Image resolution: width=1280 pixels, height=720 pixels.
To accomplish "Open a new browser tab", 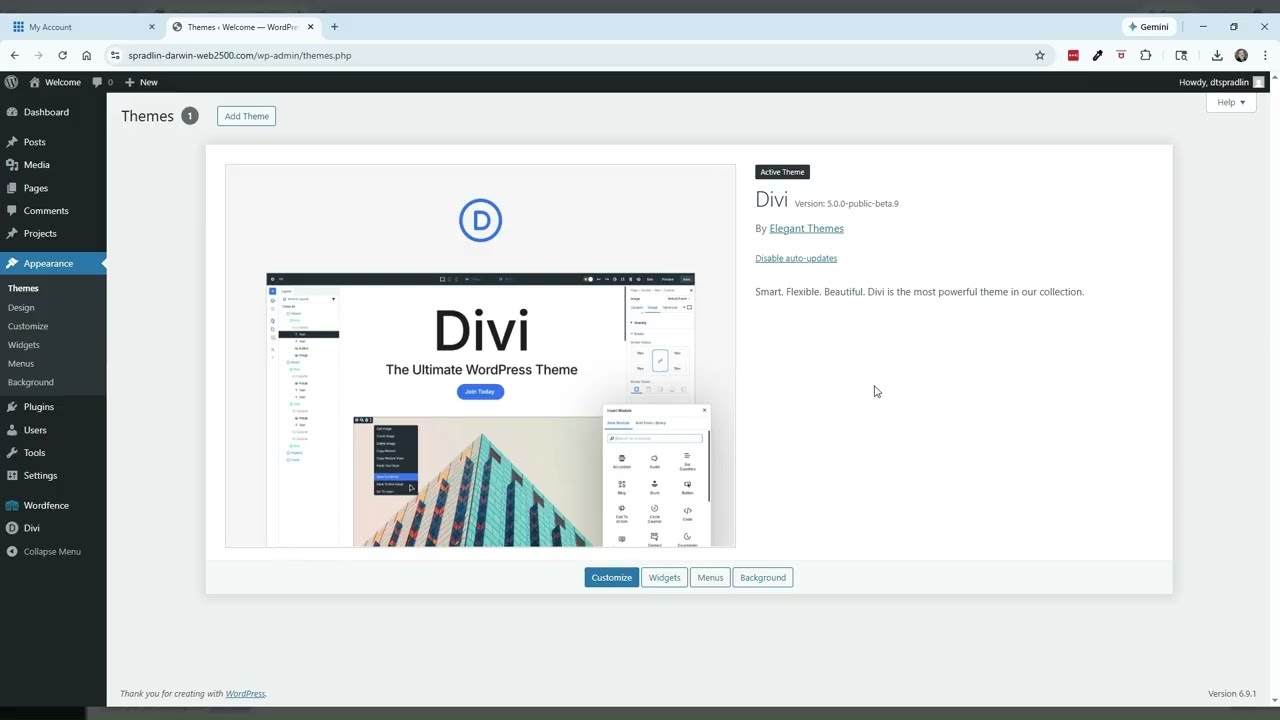I will pyautogui.click(x=334, y=27).
